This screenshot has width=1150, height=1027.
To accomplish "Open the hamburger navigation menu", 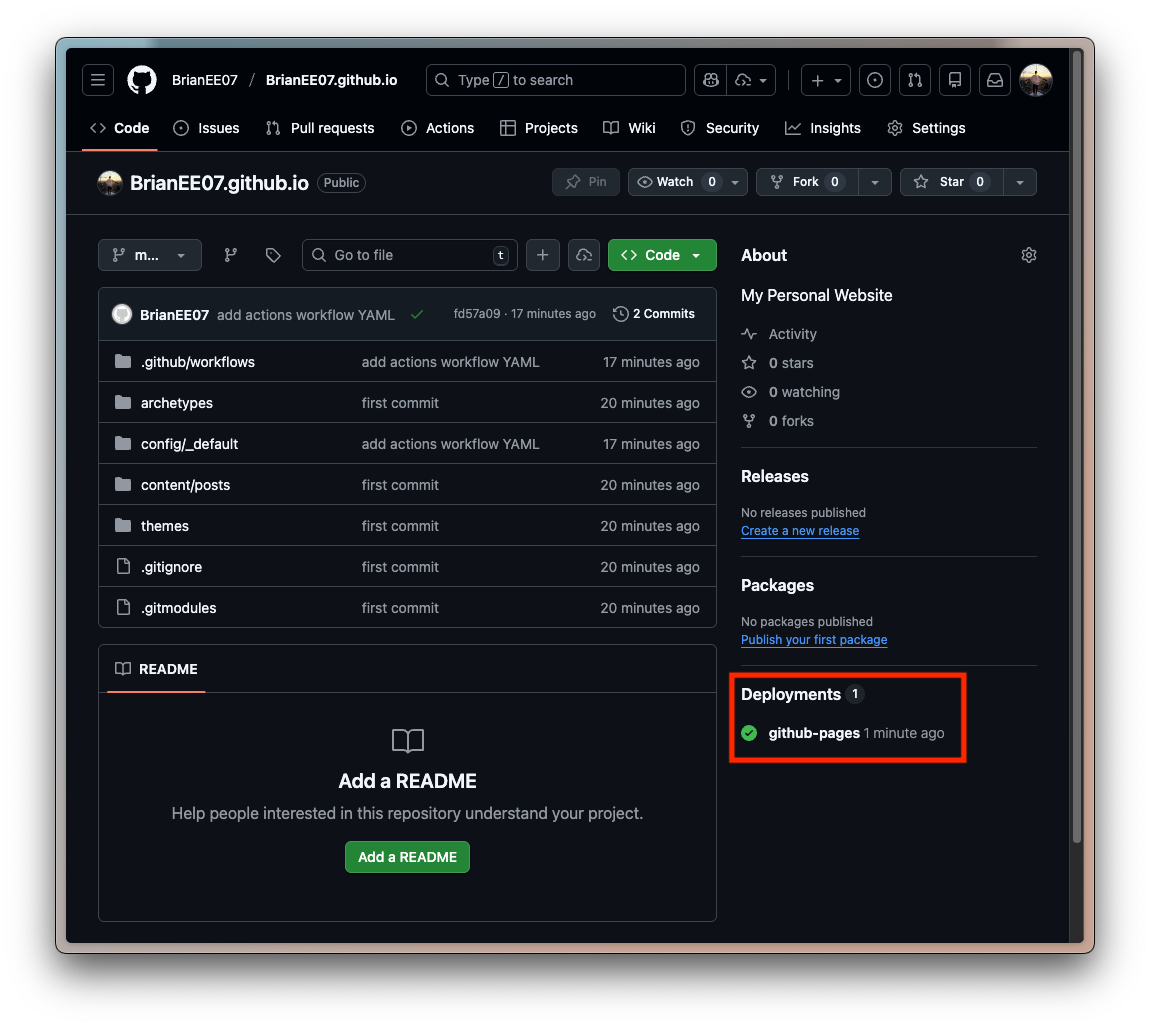I will [98, 80].
